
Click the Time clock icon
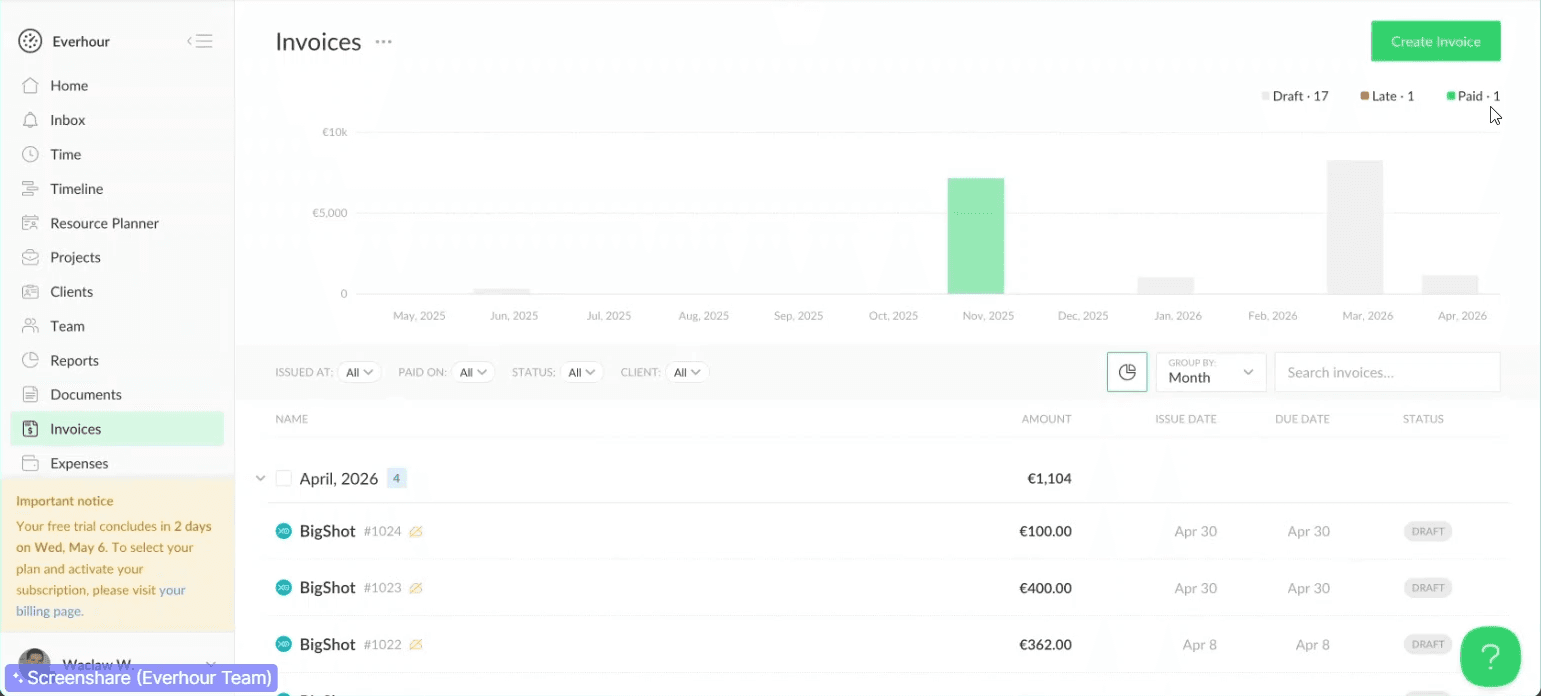[30, 154]
